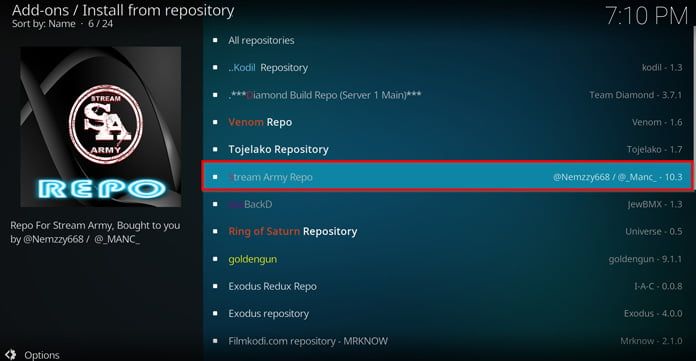Click the bullet icon beside ..Kodil Repository
Image resolution: width=696 pixels, height=361 pixels.
215,67
